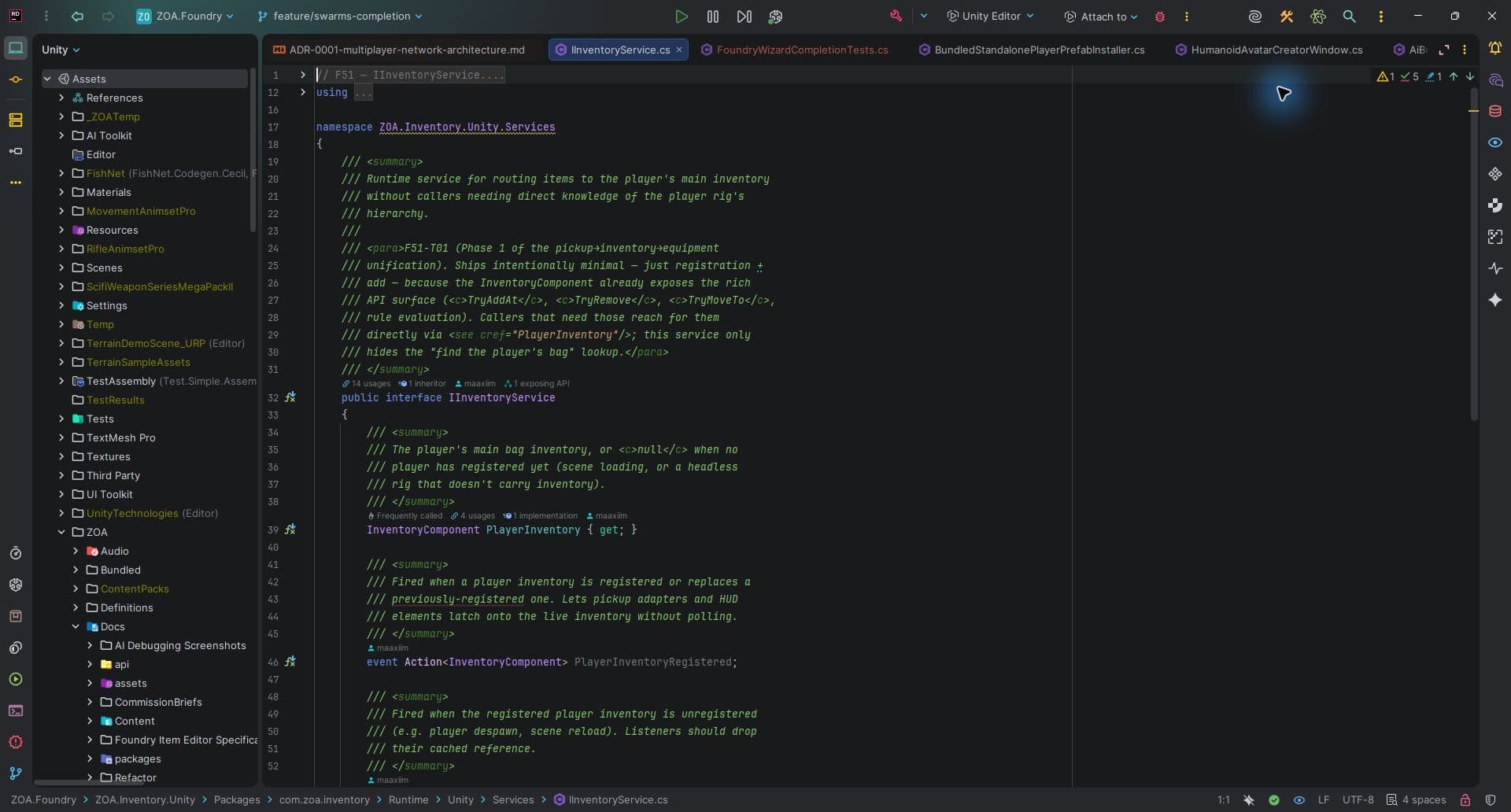Open the AI Assistant sparkle panel
The height and width of the screenshot is (812, 1511).
[x=1495, y=300]
